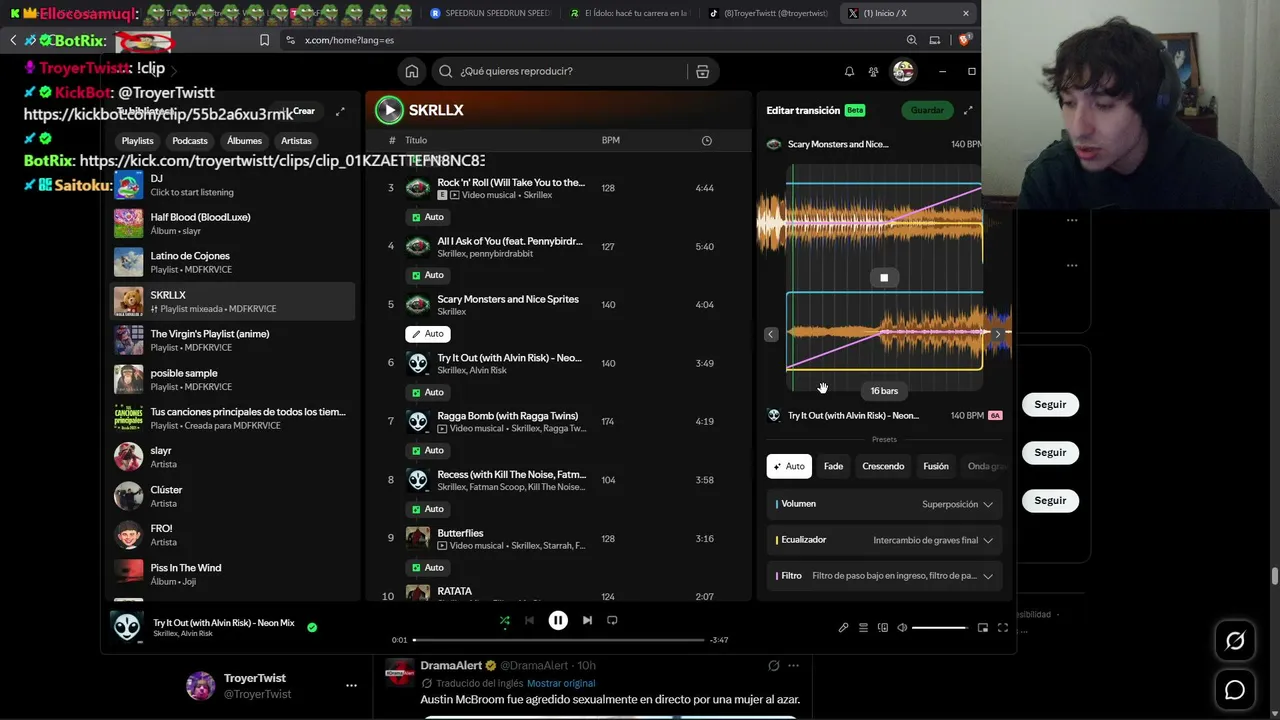Toggle shuffle in the player bar

[x=505, y=620]
